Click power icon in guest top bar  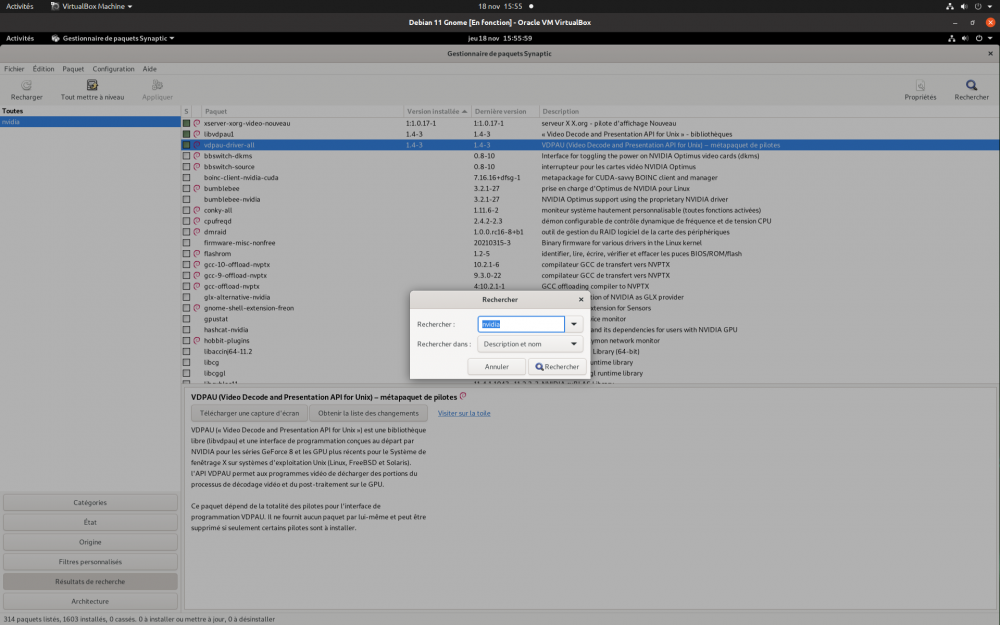tap(979, 38)
